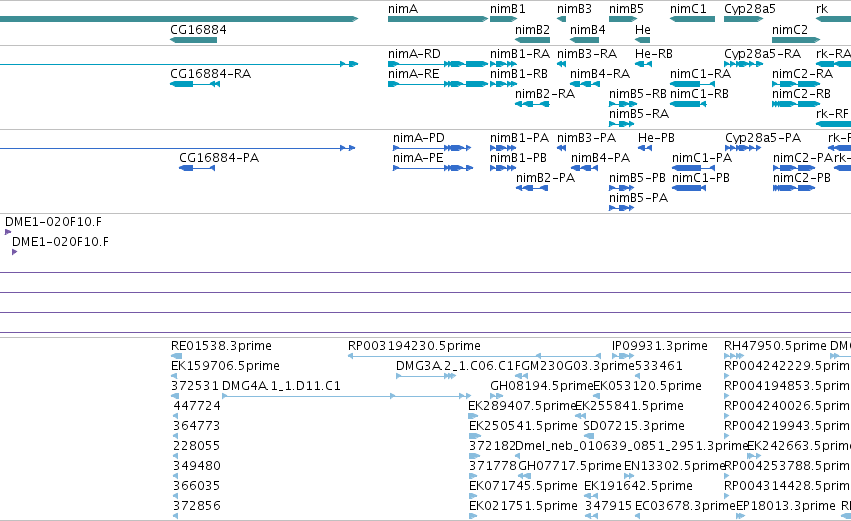
Task: Open the DMG4A.1_1.D11.C1 alignment label
Action: [281, 386]
